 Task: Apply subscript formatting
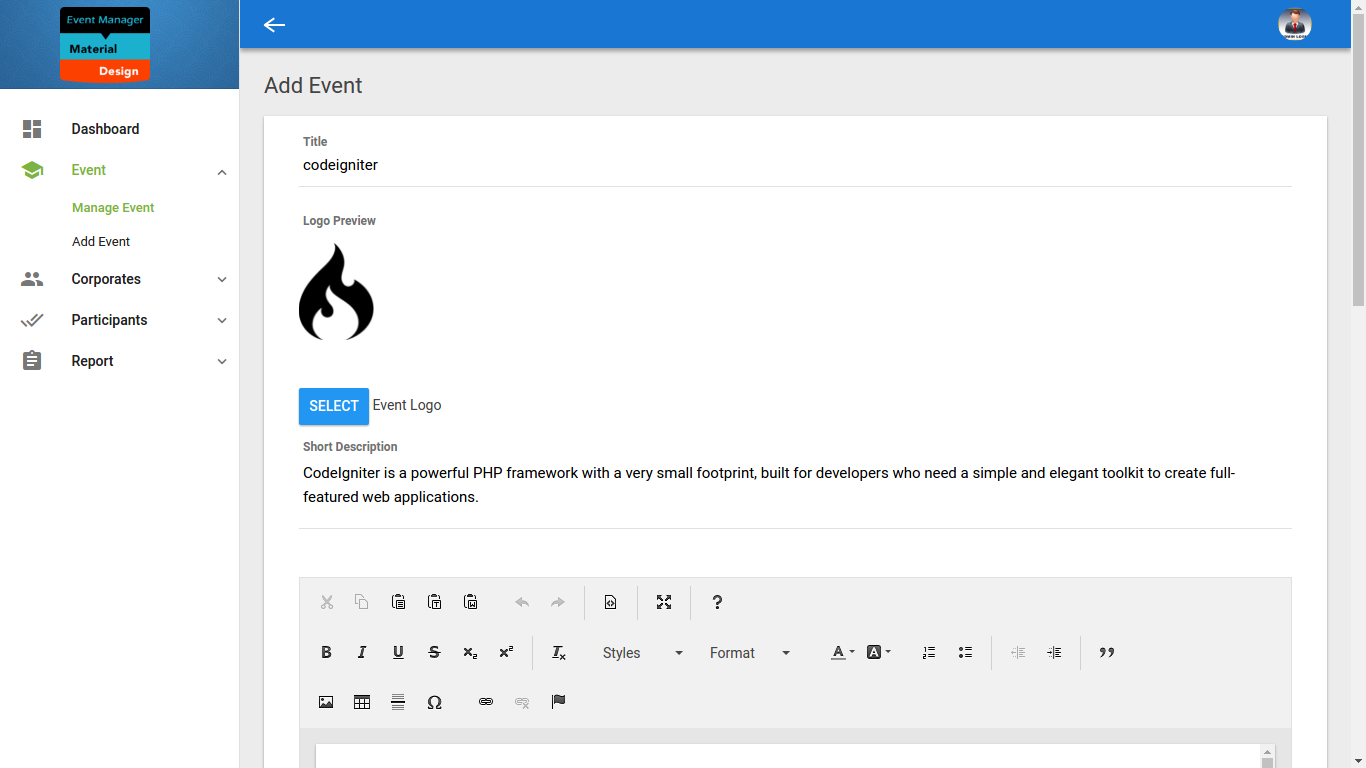pos(470,652)
